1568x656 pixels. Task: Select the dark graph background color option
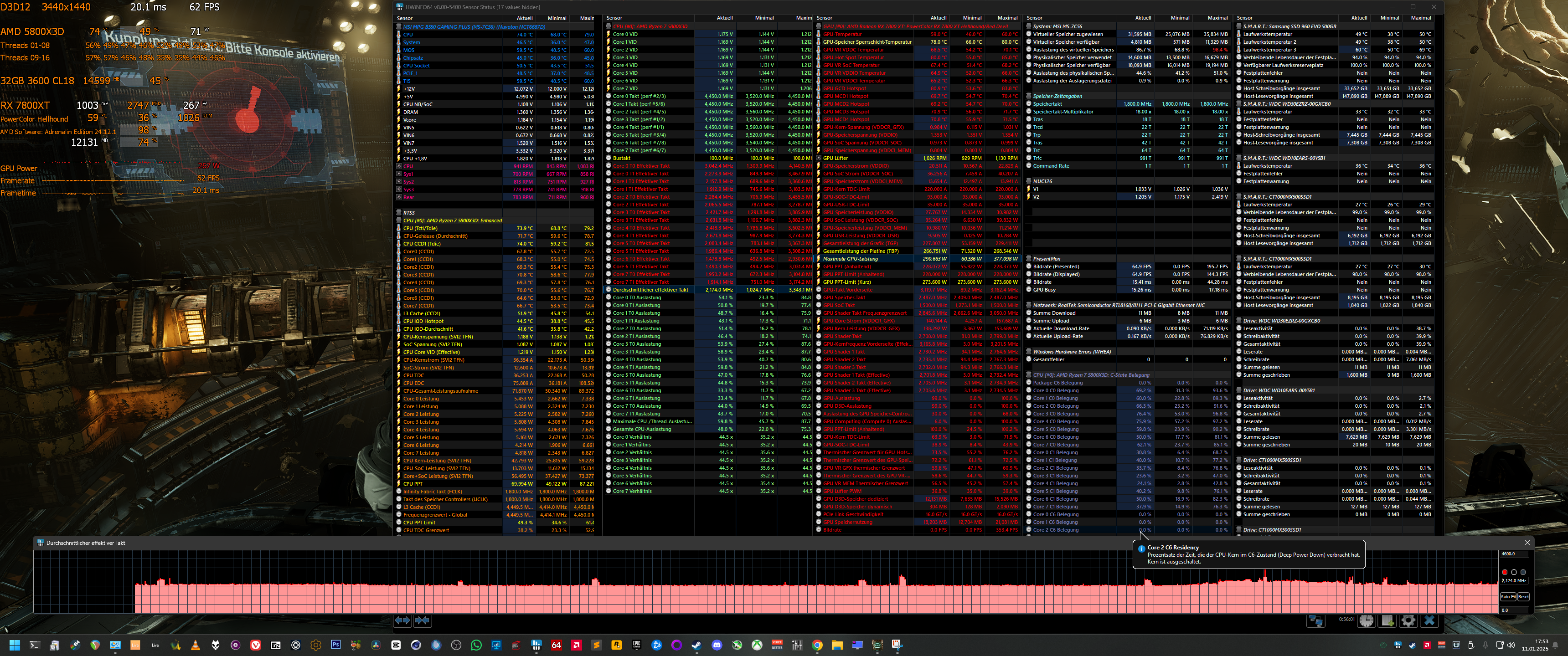point(1522,572)
